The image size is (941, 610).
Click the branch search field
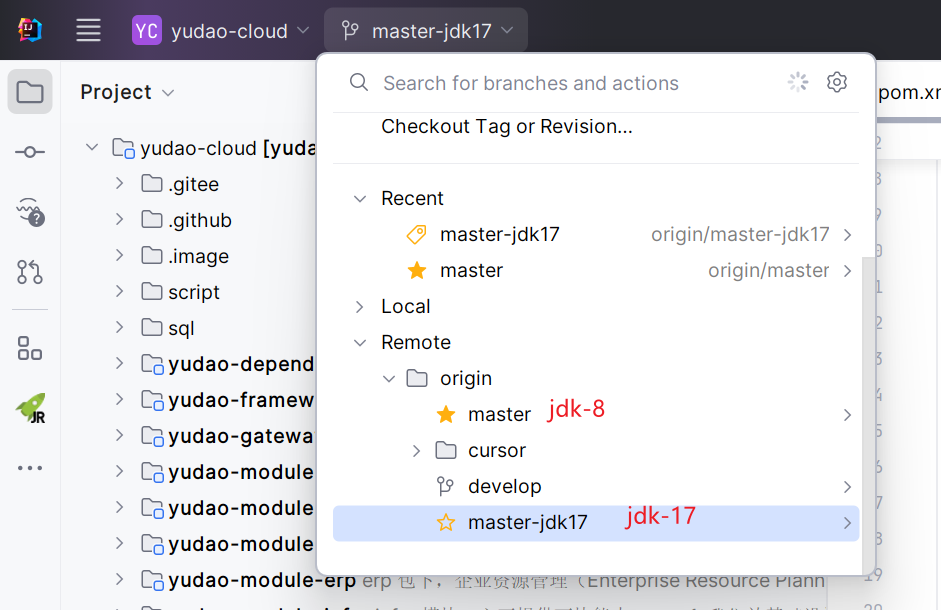click(x=531, y=83)
